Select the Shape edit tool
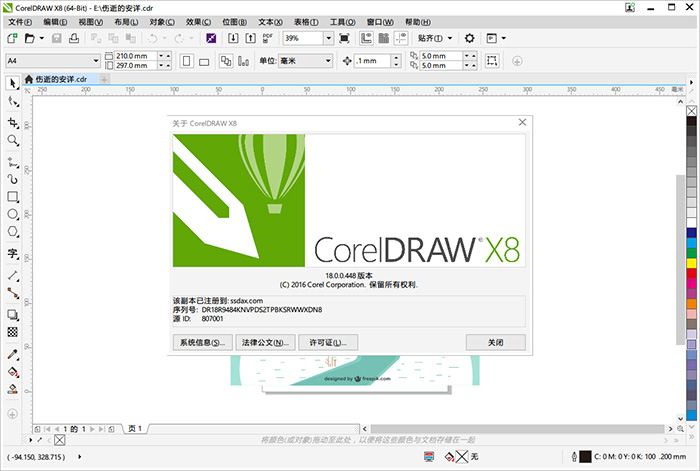 [x=12, y=102]
